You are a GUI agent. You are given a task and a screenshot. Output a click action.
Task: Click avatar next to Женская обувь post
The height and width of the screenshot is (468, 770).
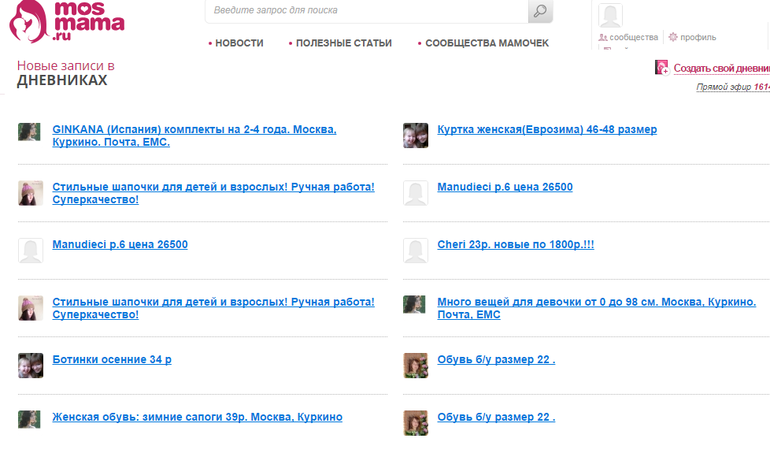click(x=30, y=419)
